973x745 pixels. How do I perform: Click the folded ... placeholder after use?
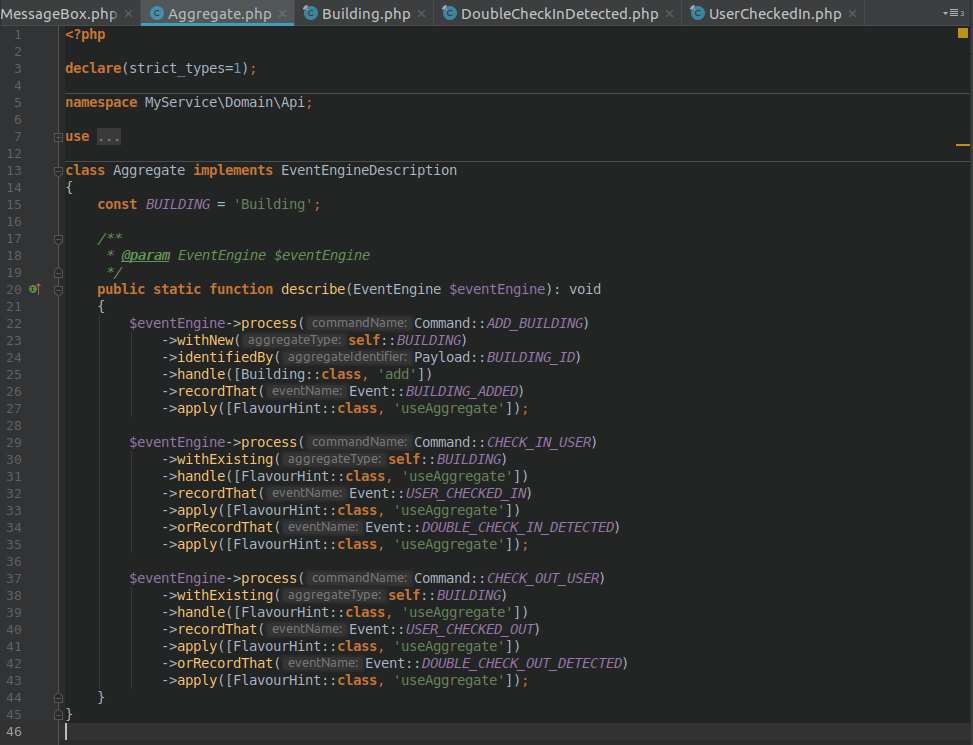[108, 136]
